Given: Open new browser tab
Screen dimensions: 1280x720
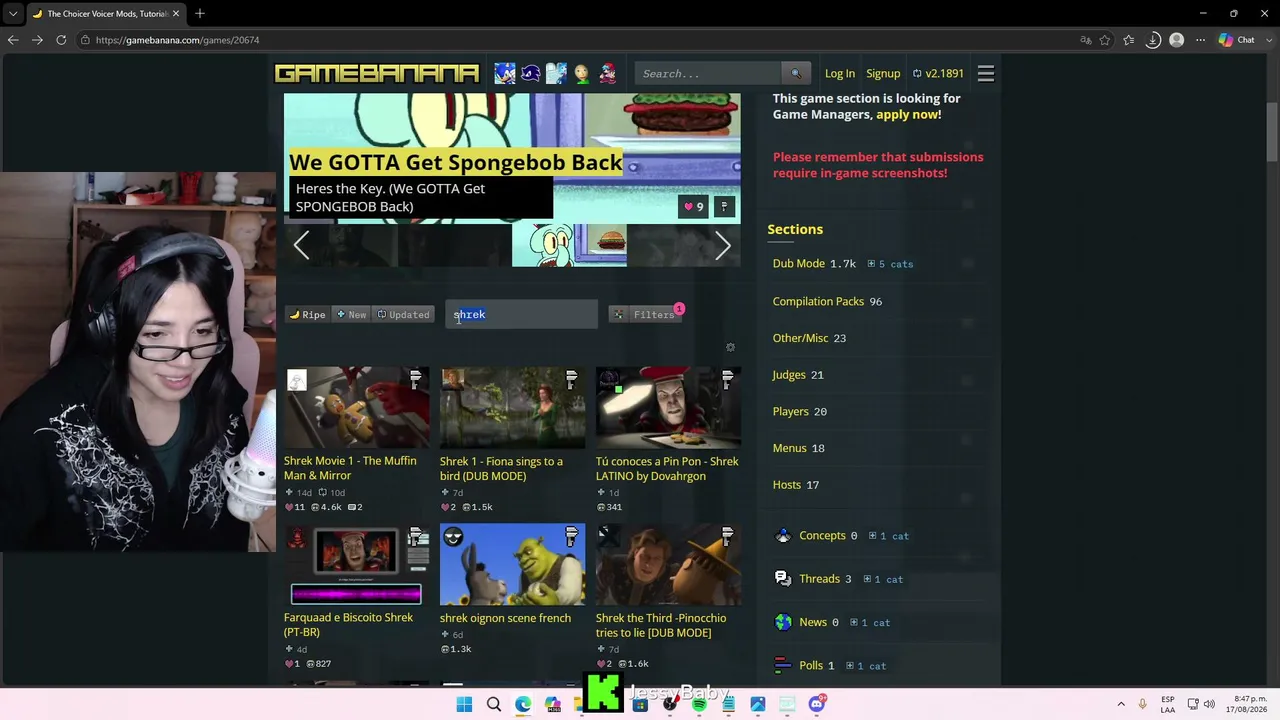Looking at the screenshot, I should [200, 13].
